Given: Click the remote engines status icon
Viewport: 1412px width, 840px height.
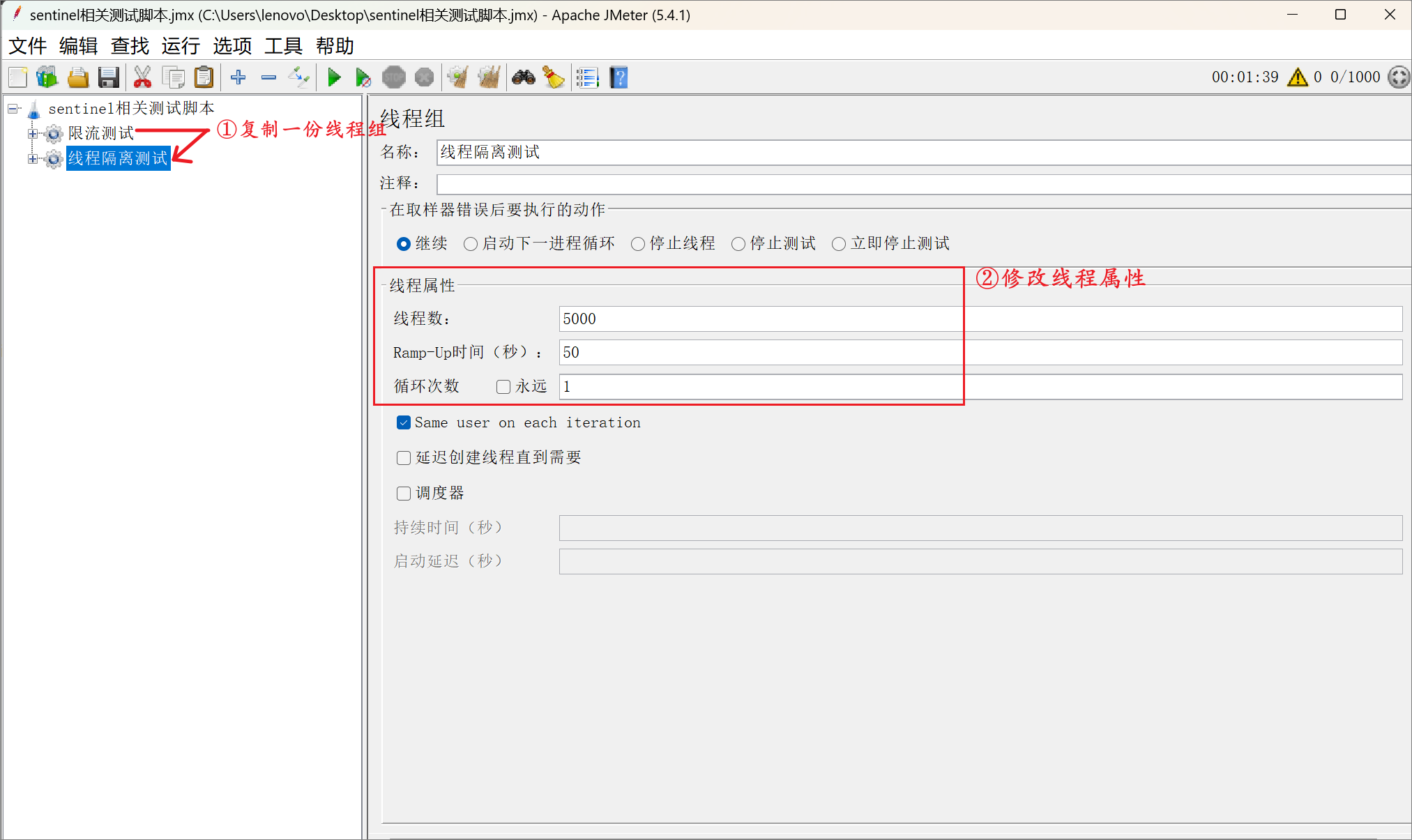Looking at the screenshot, I should 1398,77.
